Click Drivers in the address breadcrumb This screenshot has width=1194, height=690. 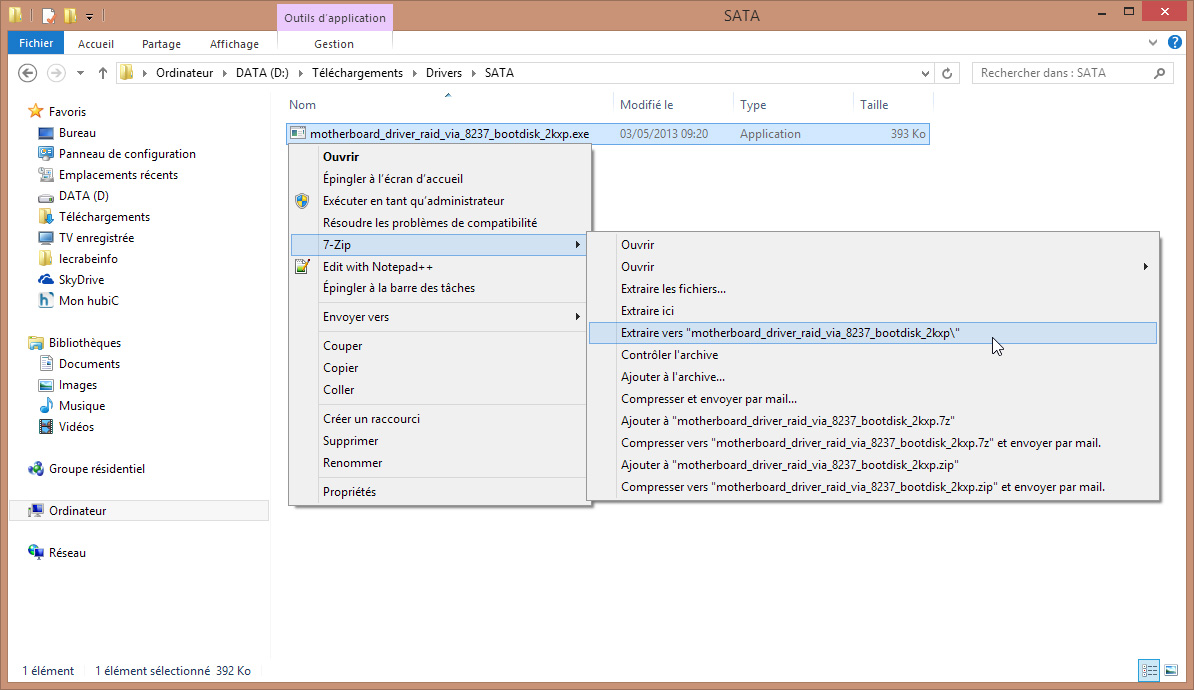tap(444, 73)
